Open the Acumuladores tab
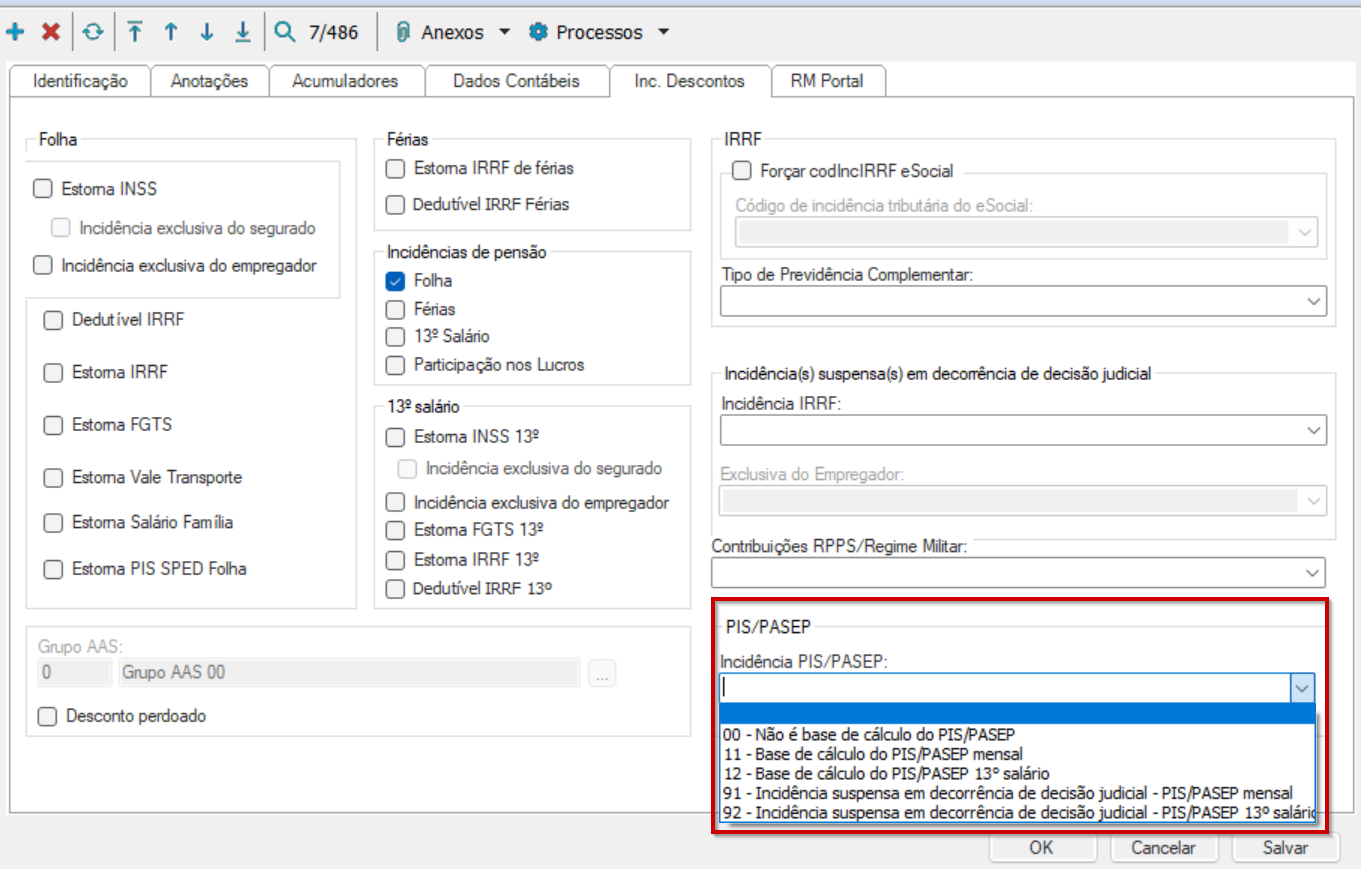The width and height of the screenshot is (1361, 869). coord(345,81)
